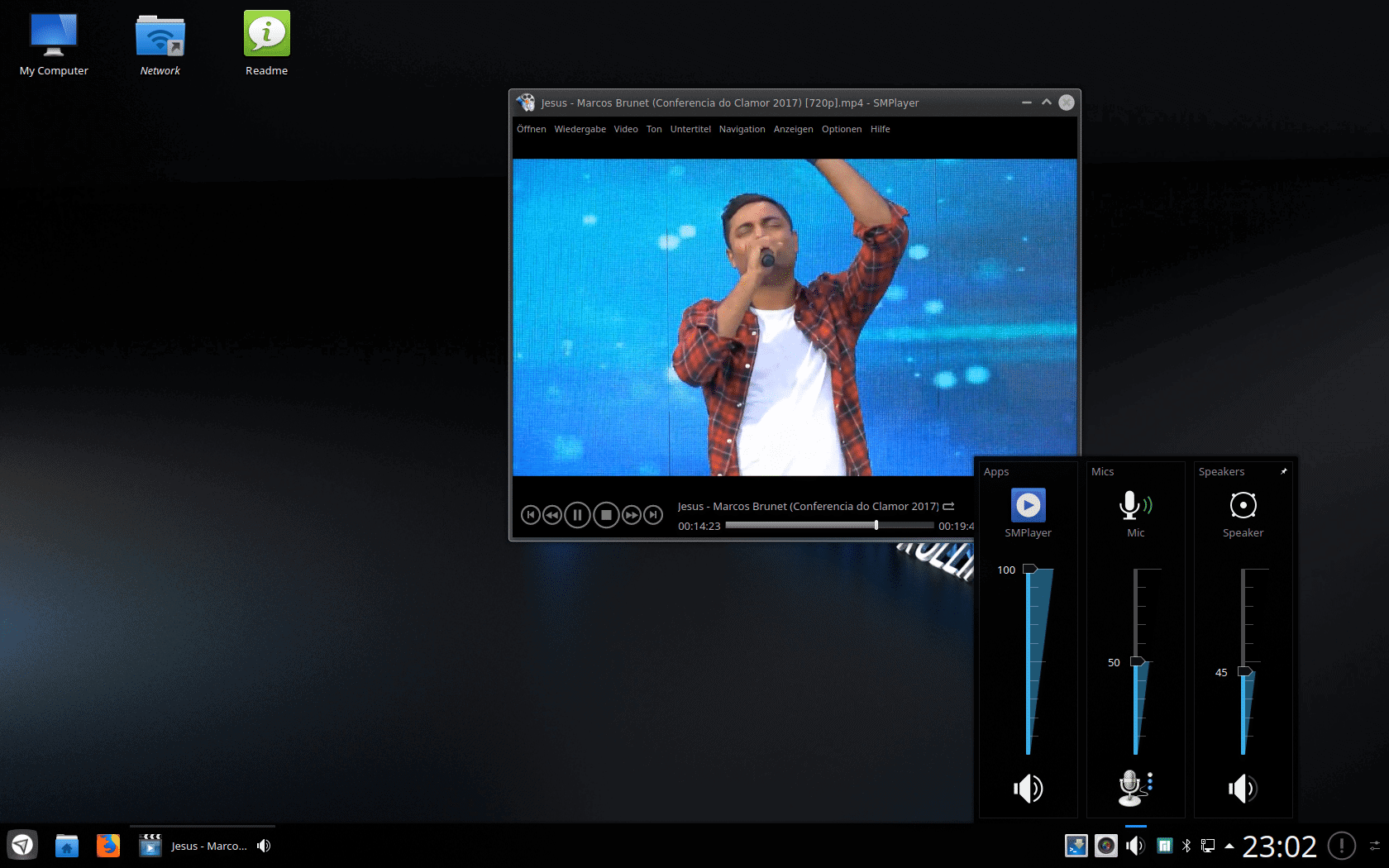
Task: Click the Bluetooth icon in system tray
Action: (1186, 846)
